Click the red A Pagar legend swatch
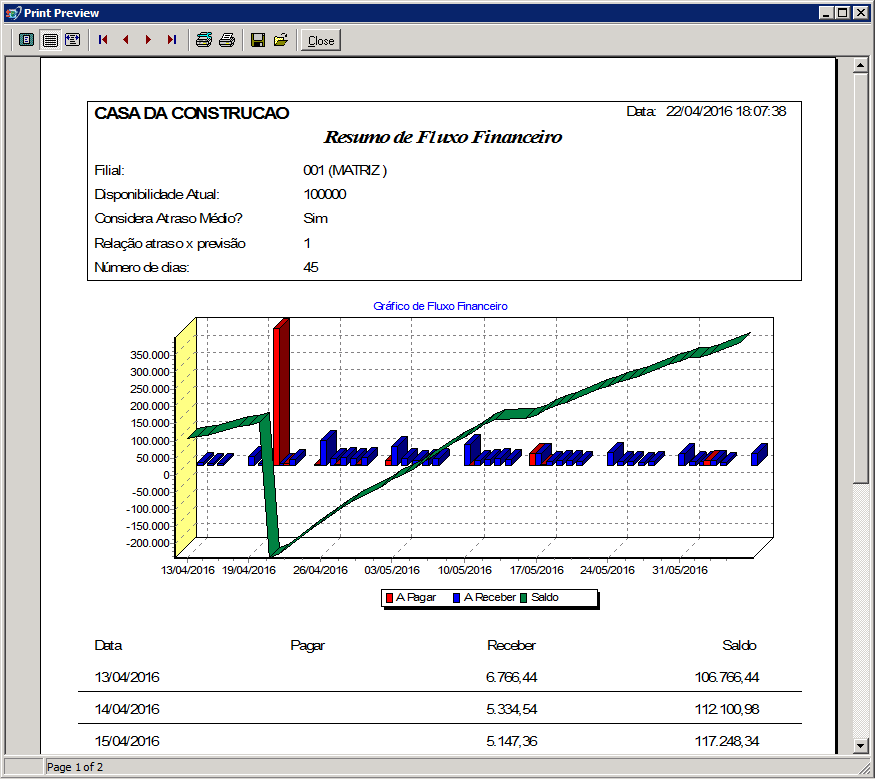 [389, 598]
